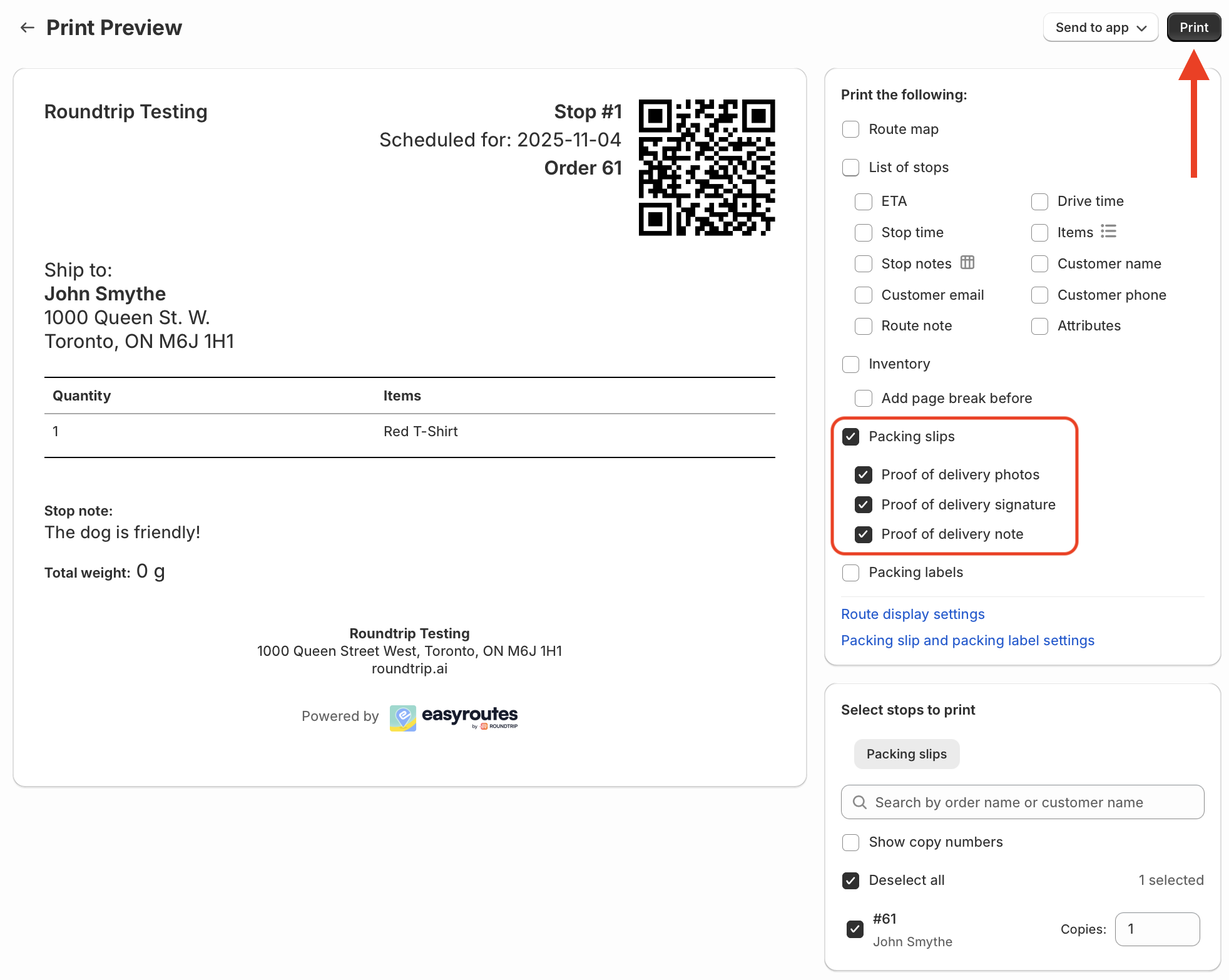
Task: Check the List of stops option
Action: 850,168
